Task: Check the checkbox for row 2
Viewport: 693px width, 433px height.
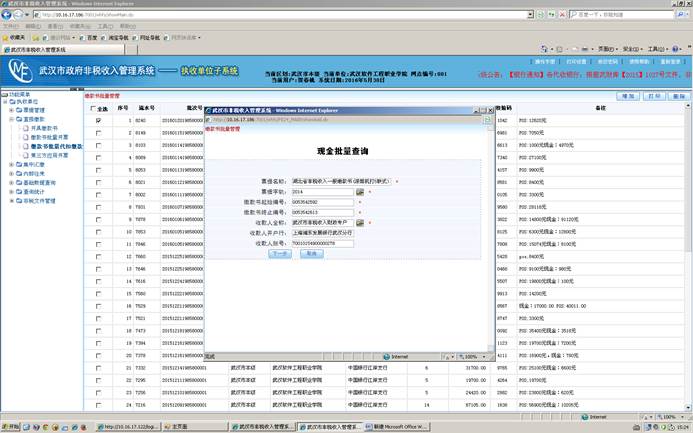Action: pyautogui.click(x=98, y=133)
